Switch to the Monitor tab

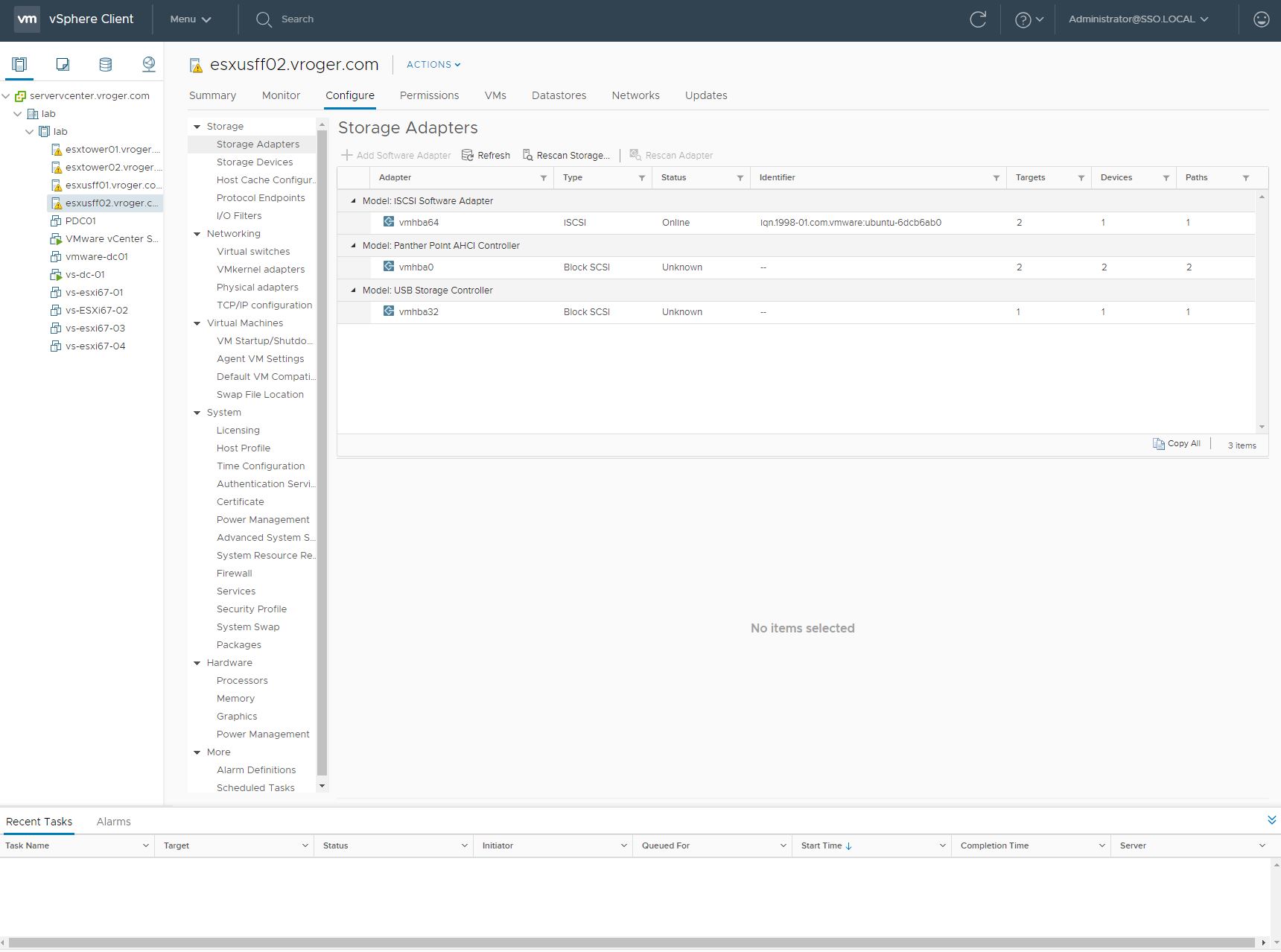[281, 95]
